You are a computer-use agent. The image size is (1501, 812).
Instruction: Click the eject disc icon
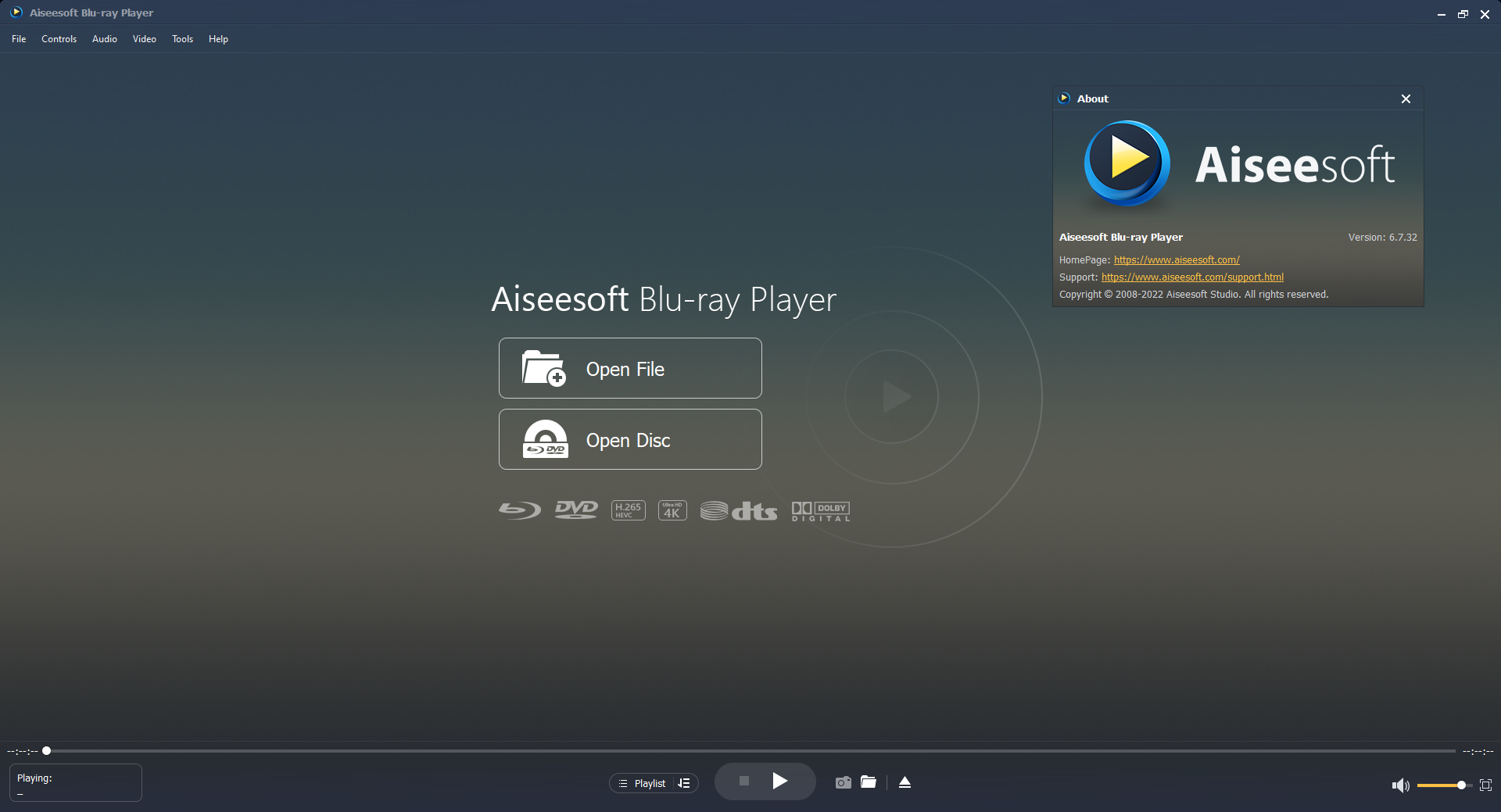point(905,782)
